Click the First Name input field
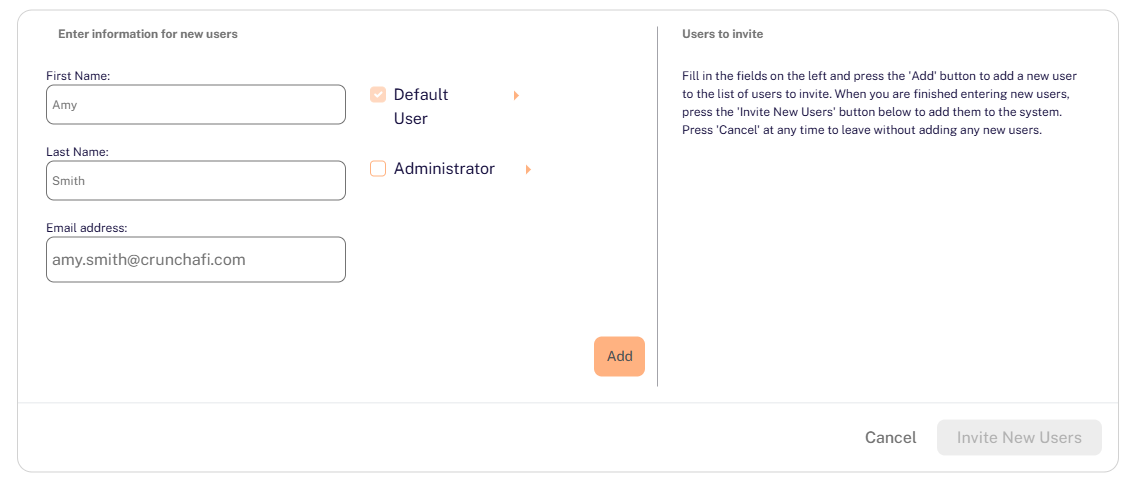Screen dimensions: 1134x482 196,104
